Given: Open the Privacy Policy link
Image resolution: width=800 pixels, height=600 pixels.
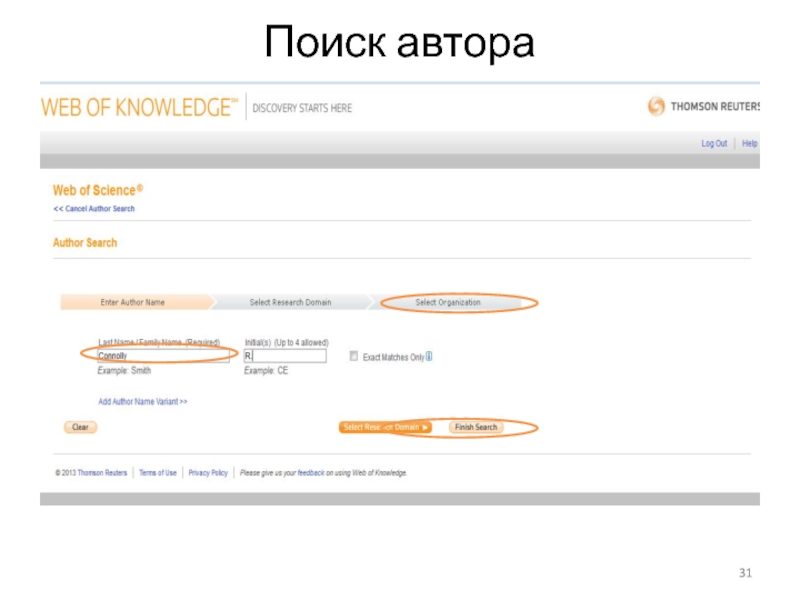Looking at the screenshot, I should coord(208,472).
